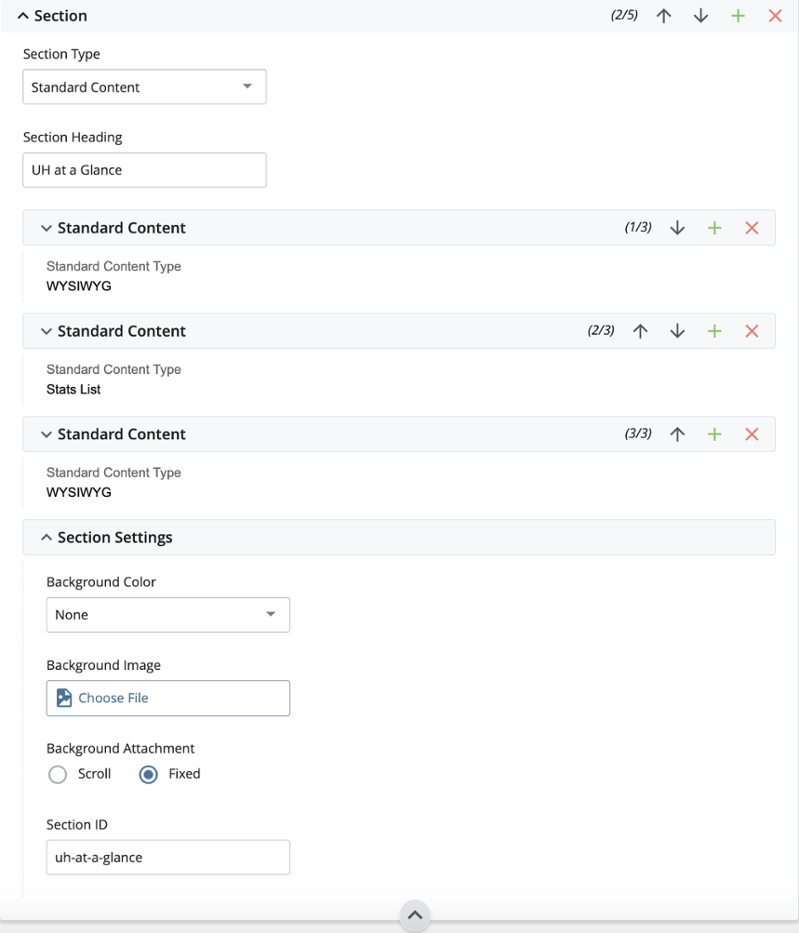Screen dimensions: 799x933
Task: Move third Standard Content (3/3) up
Action: click(677, 434)
